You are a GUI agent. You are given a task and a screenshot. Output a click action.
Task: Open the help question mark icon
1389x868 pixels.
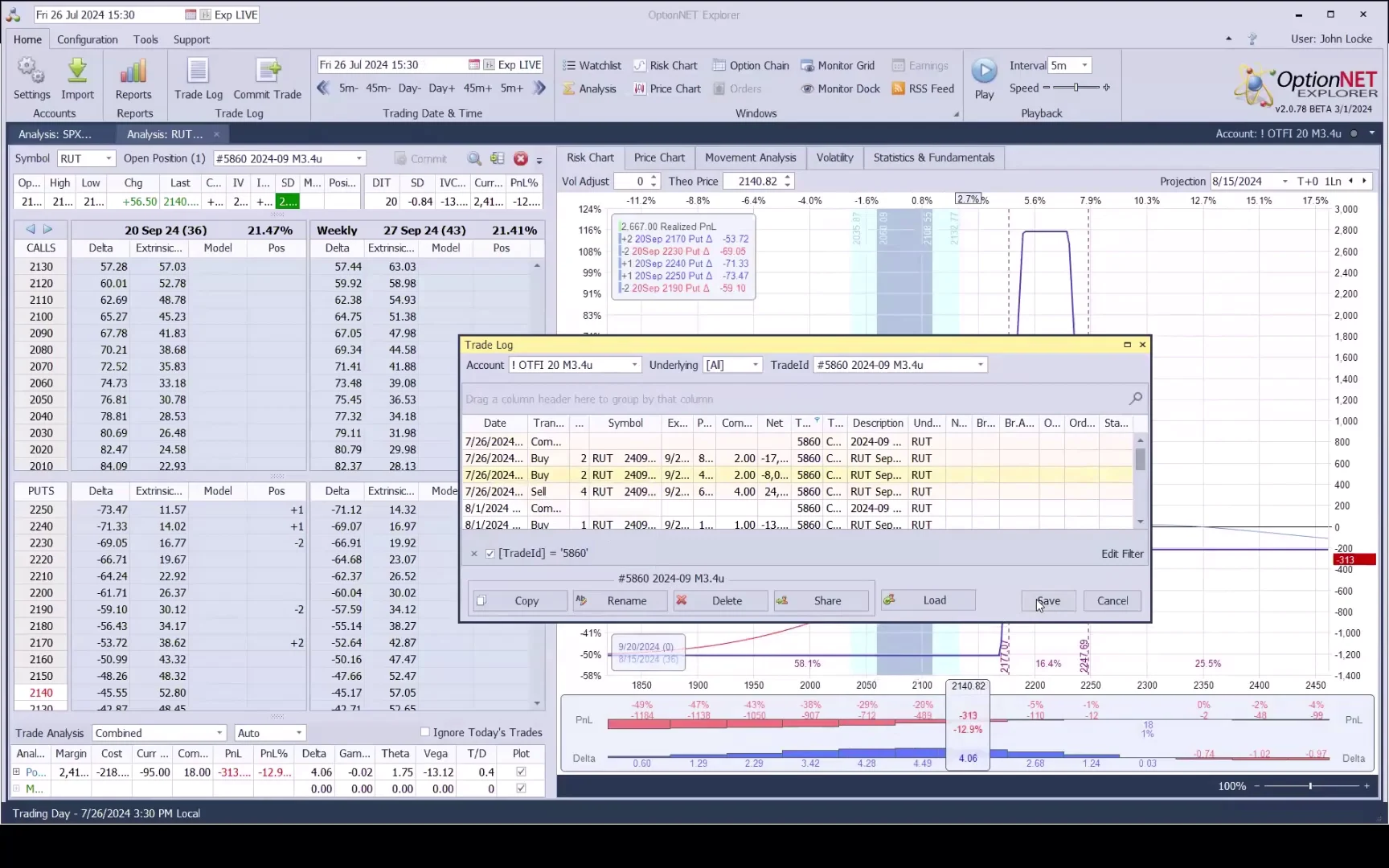pyautogui.click(x=1252, y=39)
